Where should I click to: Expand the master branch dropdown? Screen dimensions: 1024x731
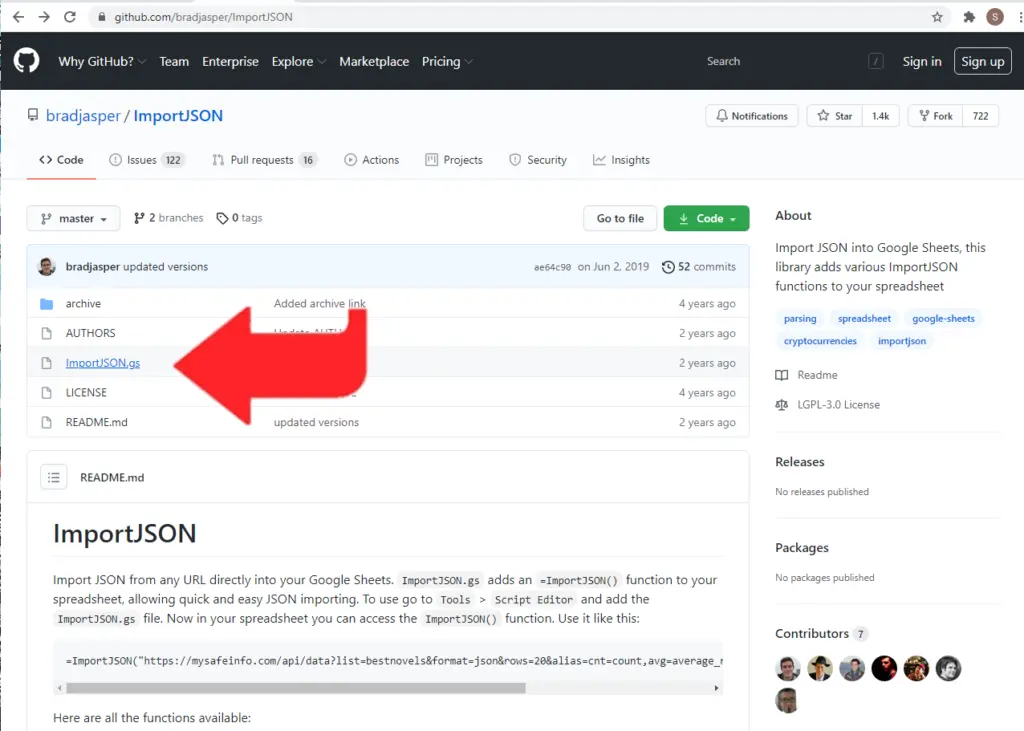pyautogui.click(x=73, y=218)
